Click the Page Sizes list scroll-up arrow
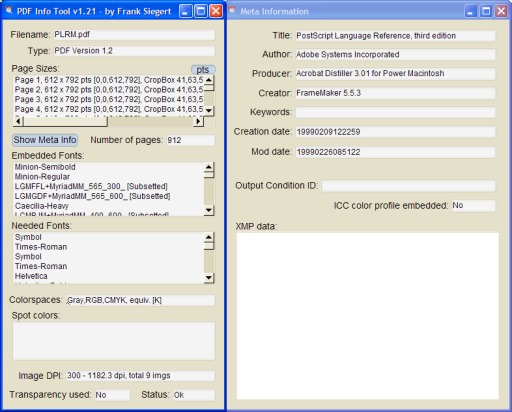 (209, 80)
